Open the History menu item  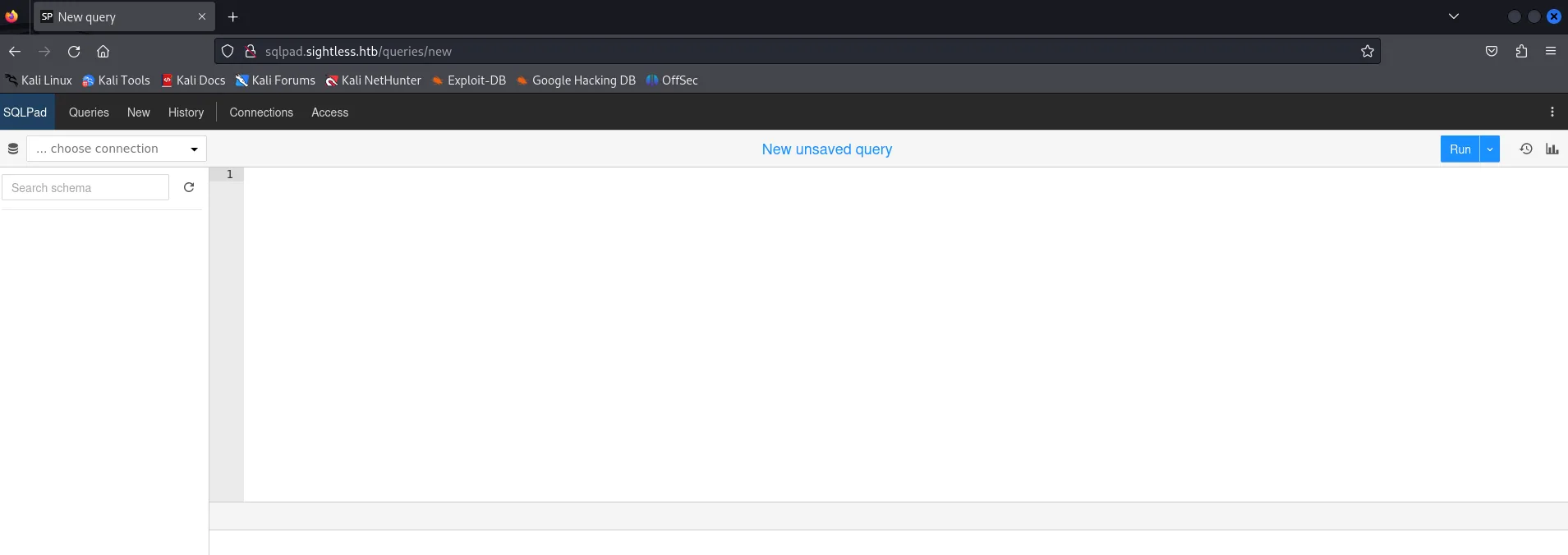[186, 112]
